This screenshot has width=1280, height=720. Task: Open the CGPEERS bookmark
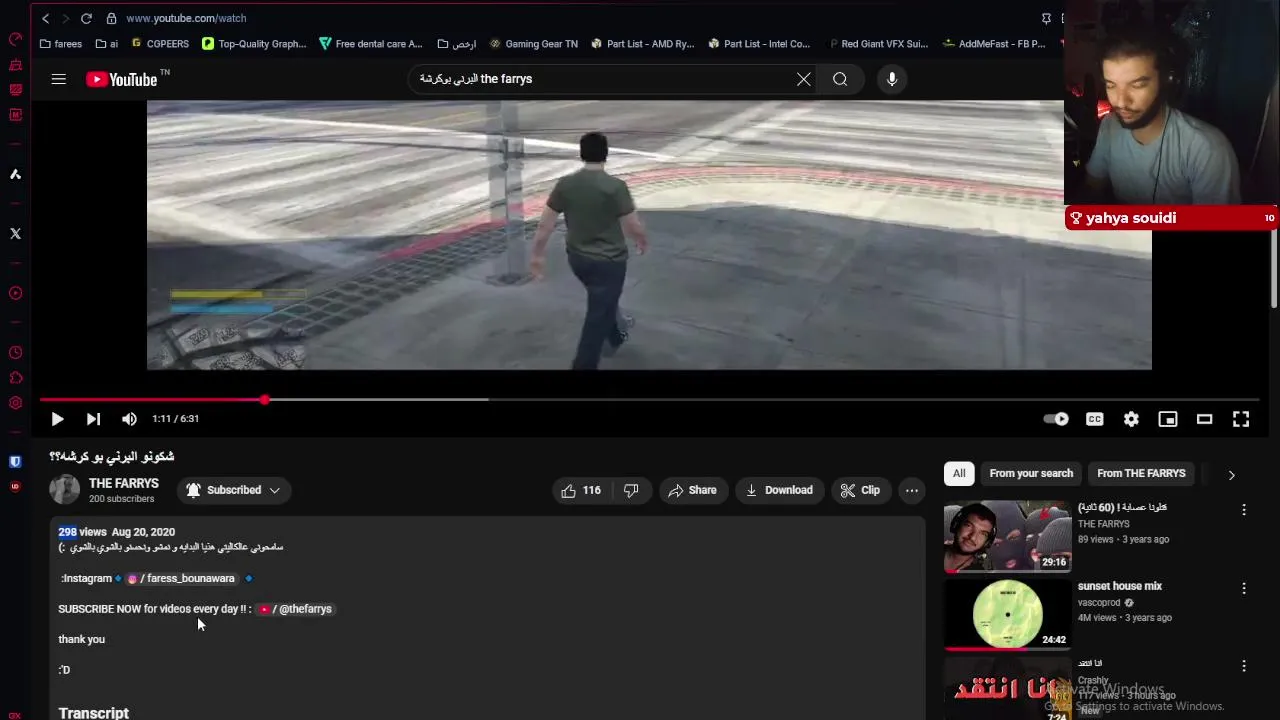pyautogui.click(x=160, y=44)
